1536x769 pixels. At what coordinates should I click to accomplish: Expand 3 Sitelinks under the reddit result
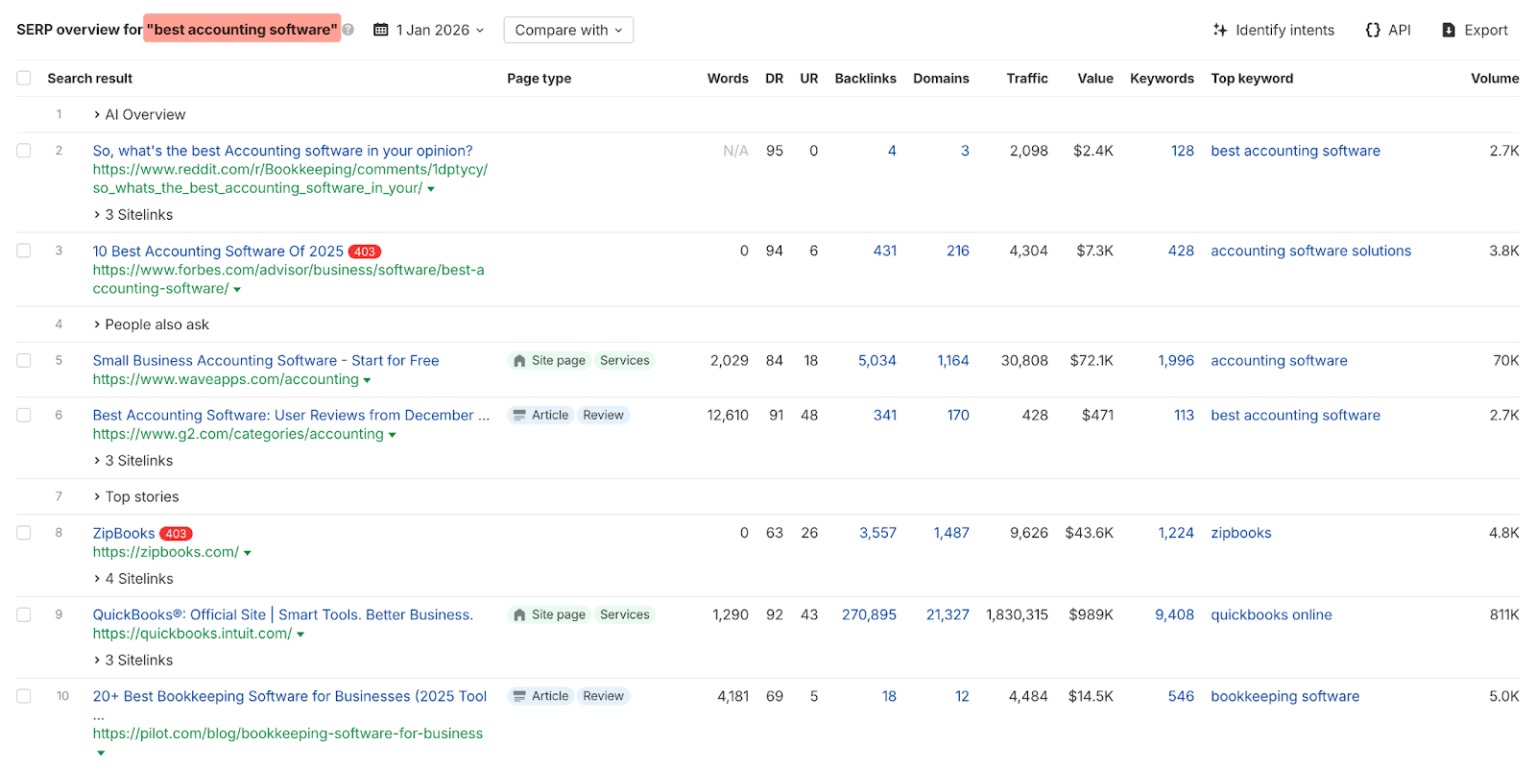(x=133, y=215)
